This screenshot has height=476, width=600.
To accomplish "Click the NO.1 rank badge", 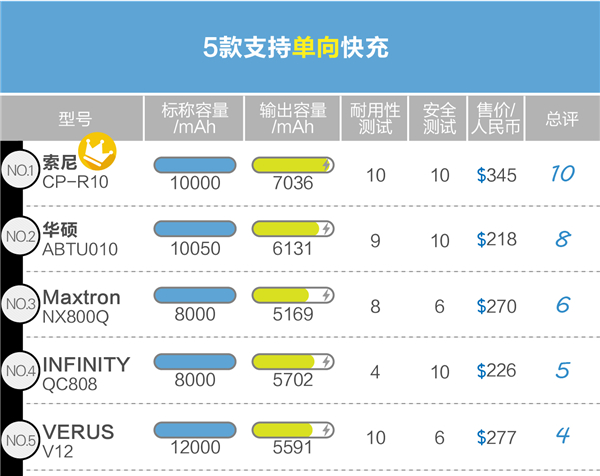I will pos(21,173).
